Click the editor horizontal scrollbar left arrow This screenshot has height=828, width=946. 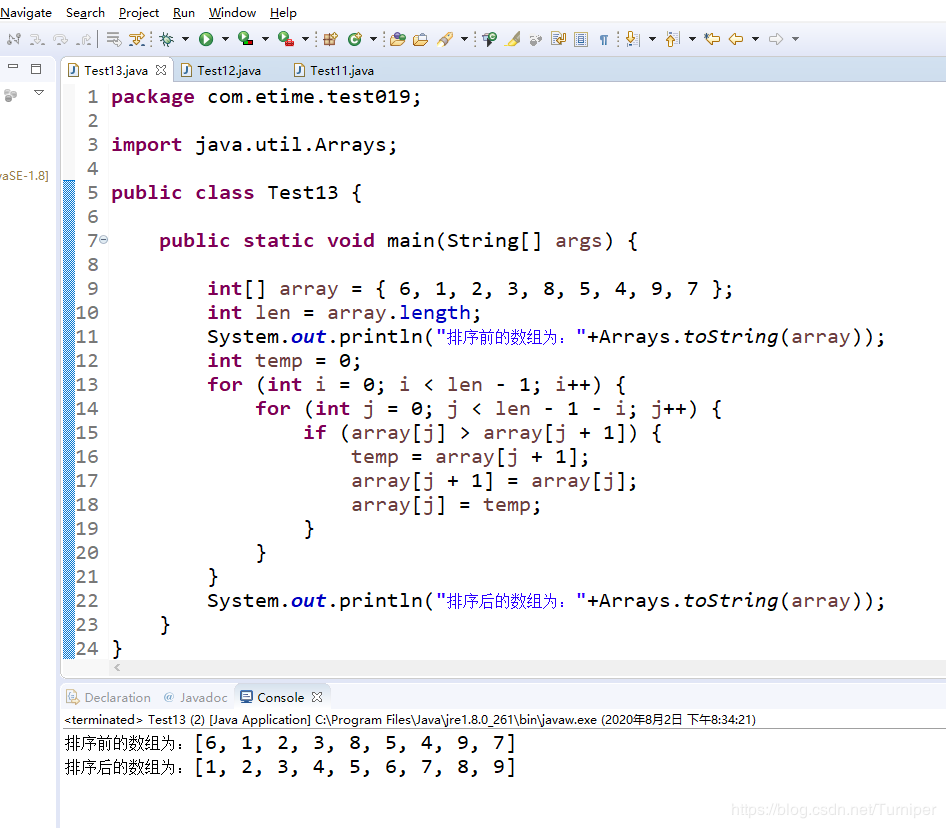(x=116, y=667)
